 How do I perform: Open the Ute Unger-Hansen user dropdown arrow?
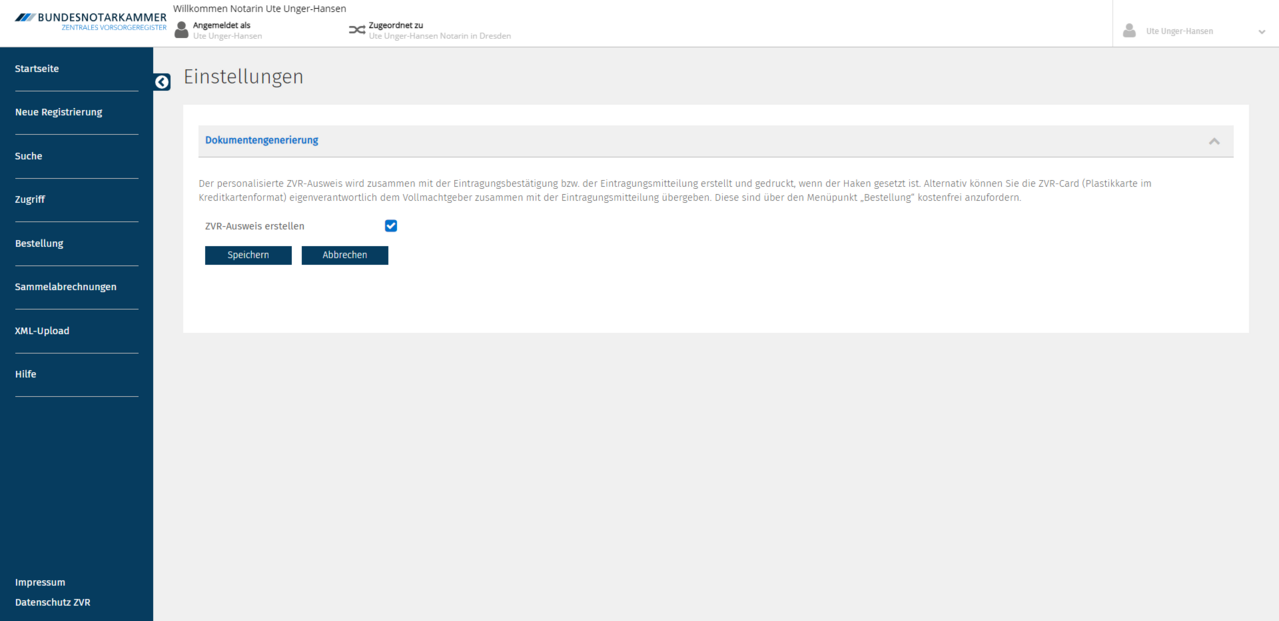pyautogui.click(x=1262, y=32)
